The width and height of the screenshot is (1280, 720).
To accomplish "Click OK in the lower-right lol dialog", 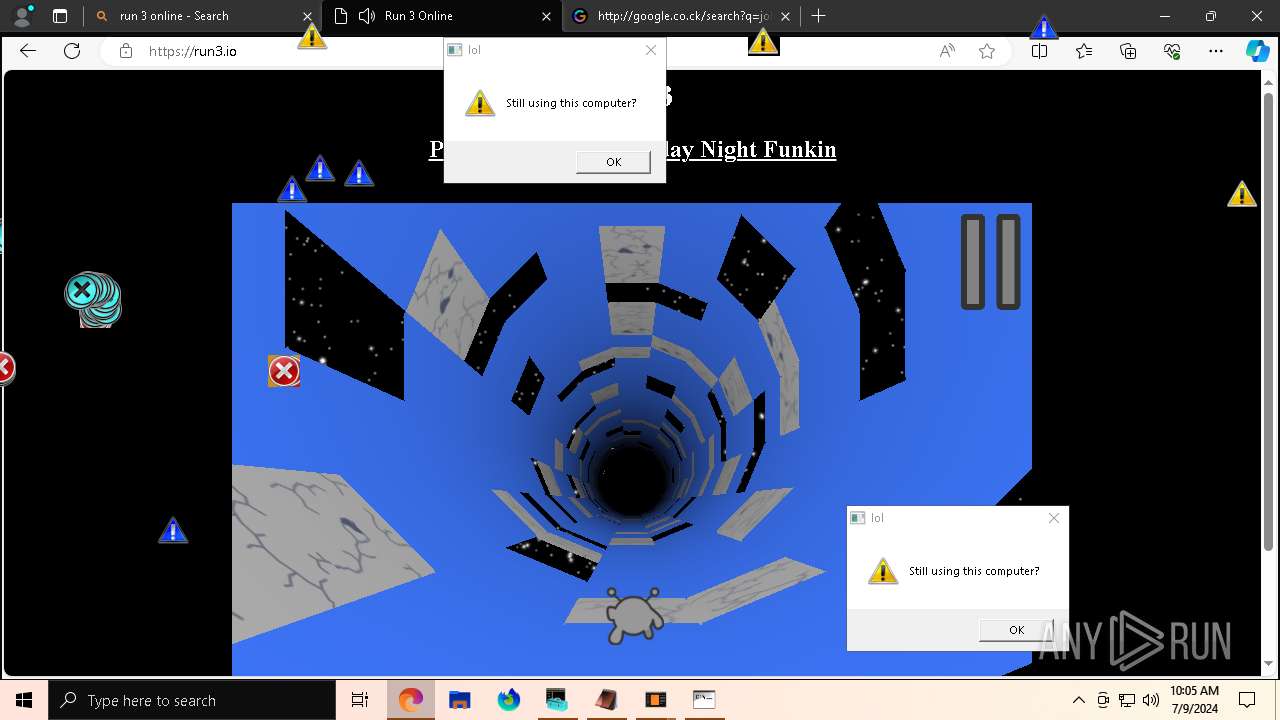I will click(1016, 630).
